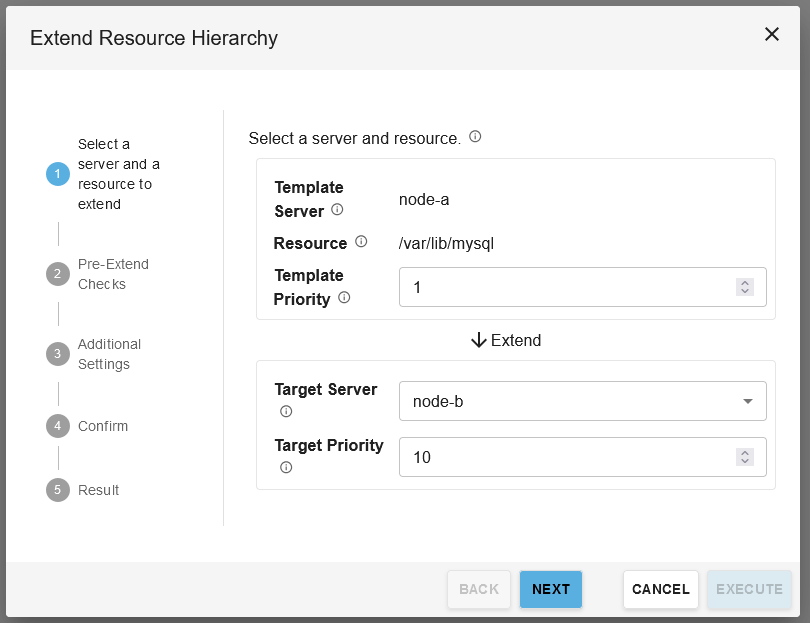Click Target Priority spinner arrows
The height and width of the screenshot is (623, 810).
744,457
